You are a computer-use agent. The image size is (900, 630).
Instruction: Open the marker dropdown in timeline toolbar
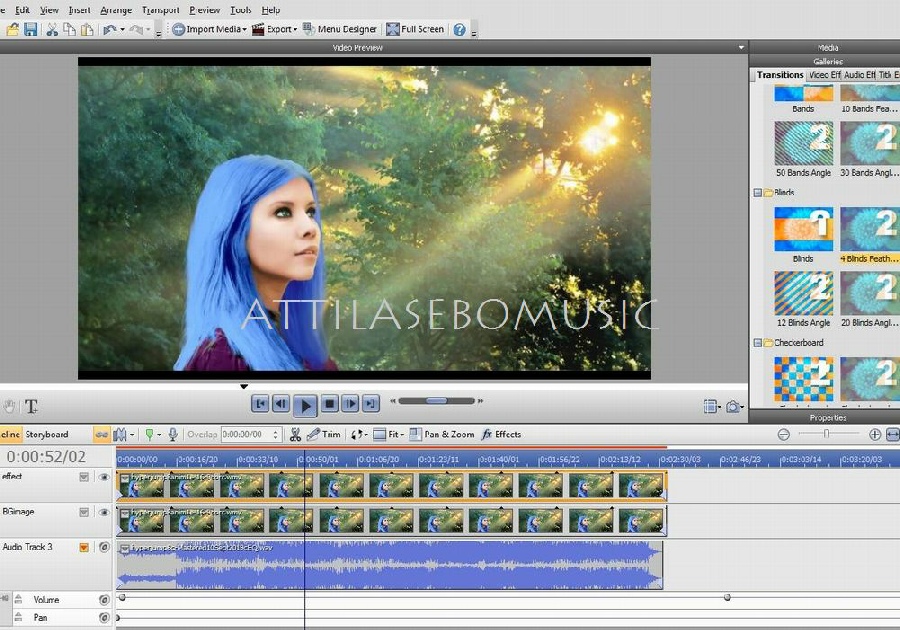[x=159, y=434]
